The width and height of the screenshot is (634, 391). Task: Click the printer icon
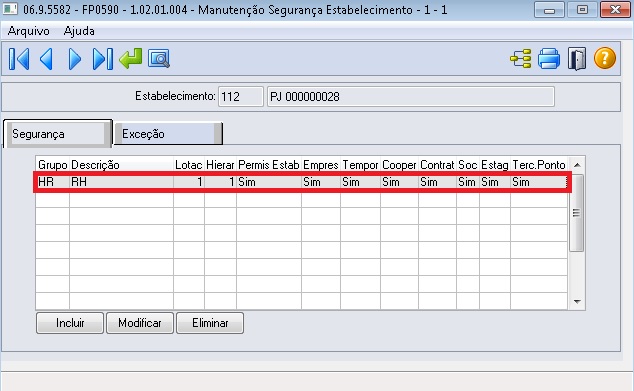click(x=549, y=59)
